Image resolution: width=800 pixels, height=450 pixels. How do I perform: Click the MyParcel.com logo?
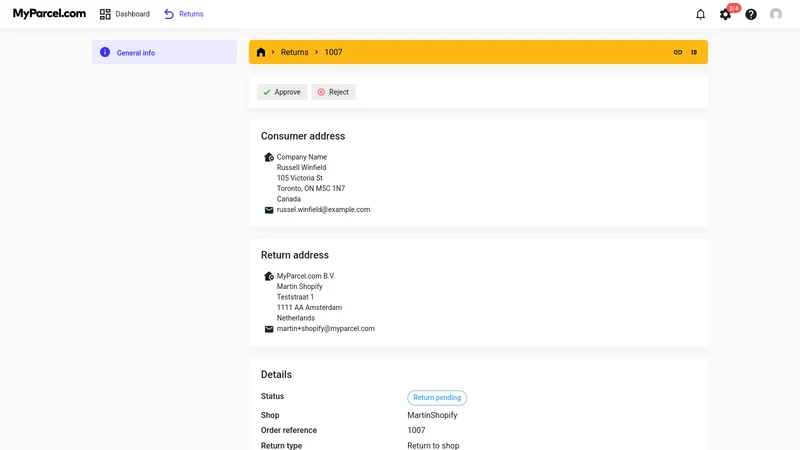[49, 14]
